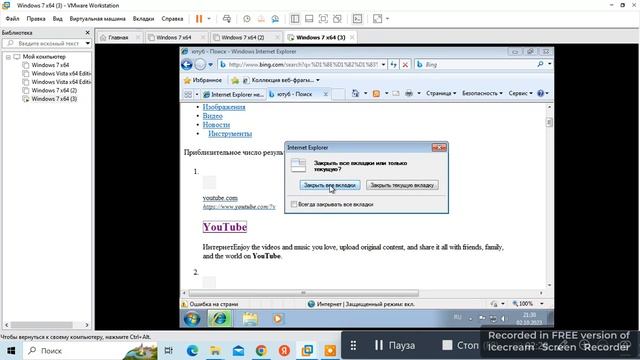The width and height of the screenshot is (640, 360).
Task: Click 'Пауза' in the screen recorder bar
Action: click(x=395, y=345)
